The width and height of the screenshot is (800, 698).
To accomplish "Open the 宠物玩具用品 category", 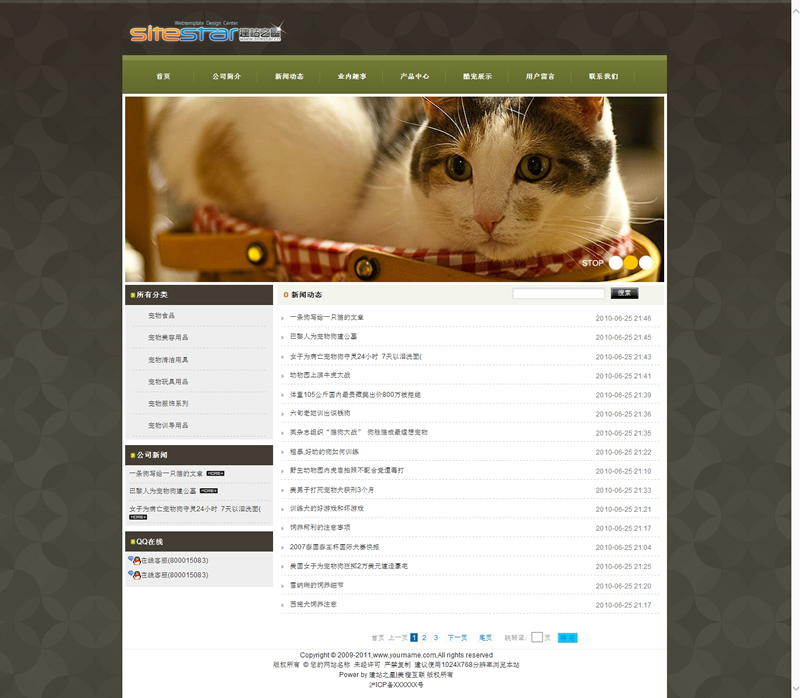I will (x=168, y=381).
